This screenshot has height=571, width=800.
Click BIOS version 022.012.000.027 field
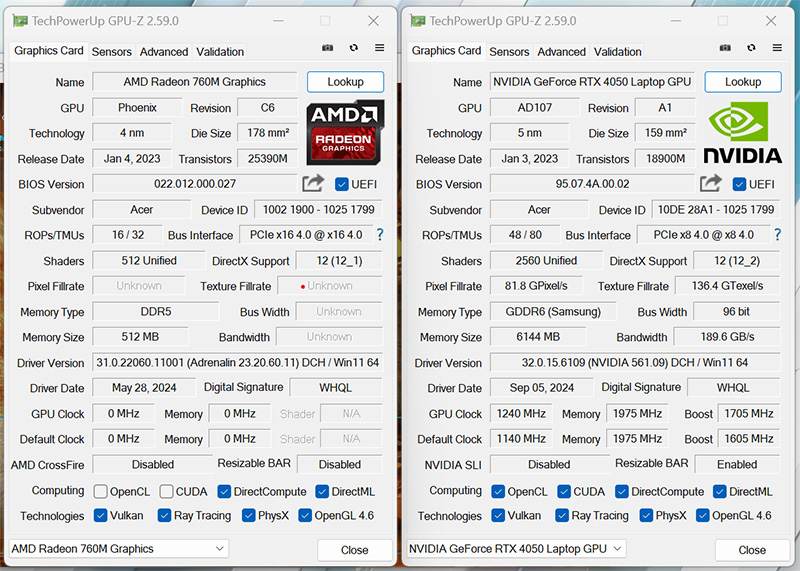point(194,184)
